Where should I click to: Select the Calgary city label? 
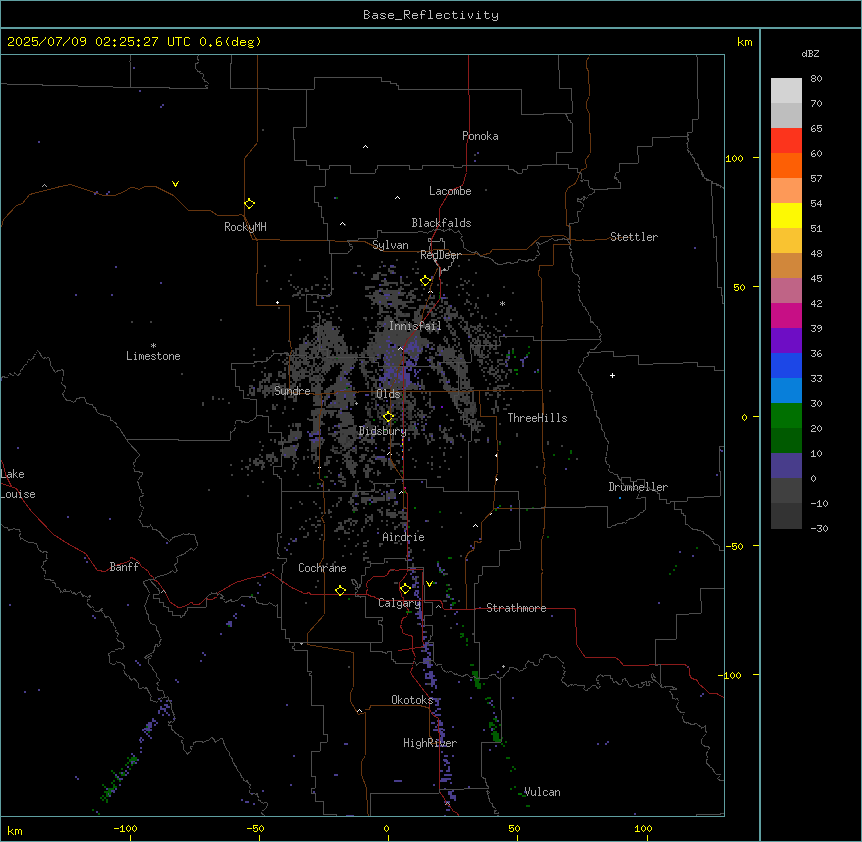click(399, 603)
